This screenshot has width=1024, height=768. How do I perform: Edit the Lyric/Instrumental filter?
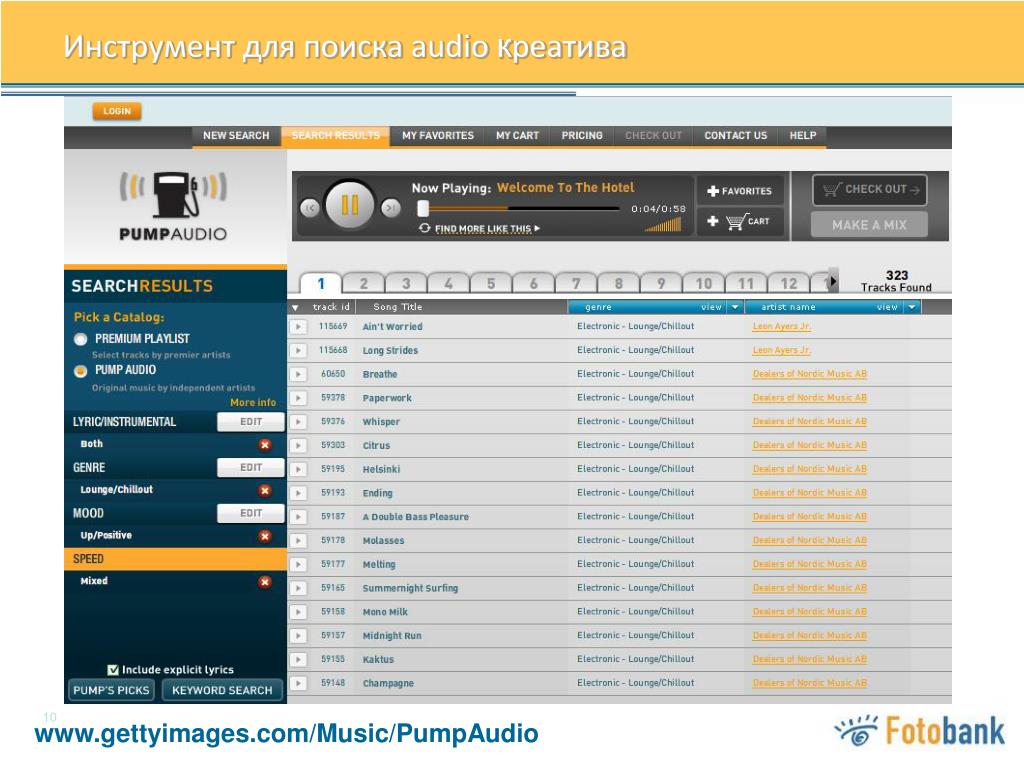(x=251, y=422)
